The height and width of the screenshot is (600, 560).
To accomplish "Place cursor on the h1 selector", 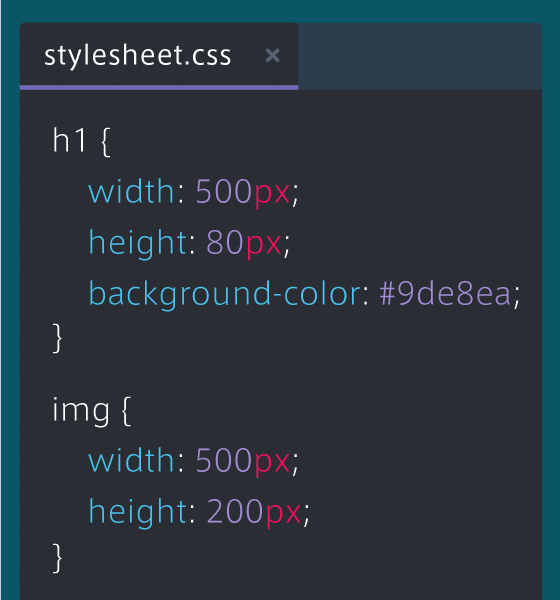I will [69, 140].
